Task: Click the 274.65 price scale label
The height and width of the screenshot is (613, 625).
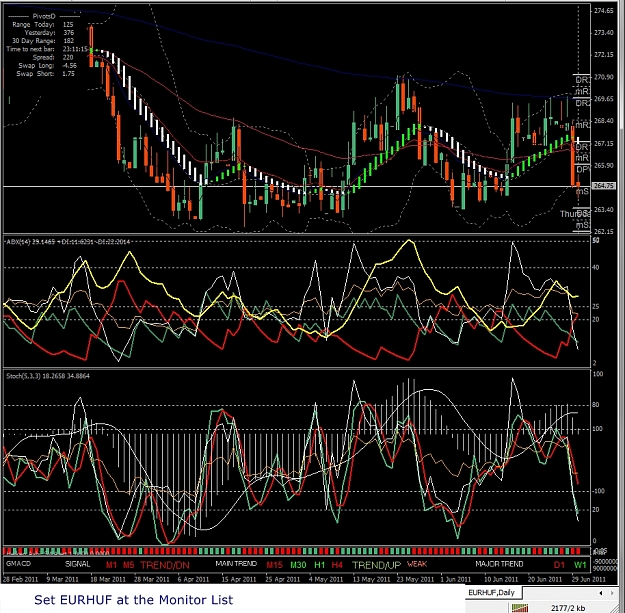Action: pyautogui.click(x=603, y=11)
